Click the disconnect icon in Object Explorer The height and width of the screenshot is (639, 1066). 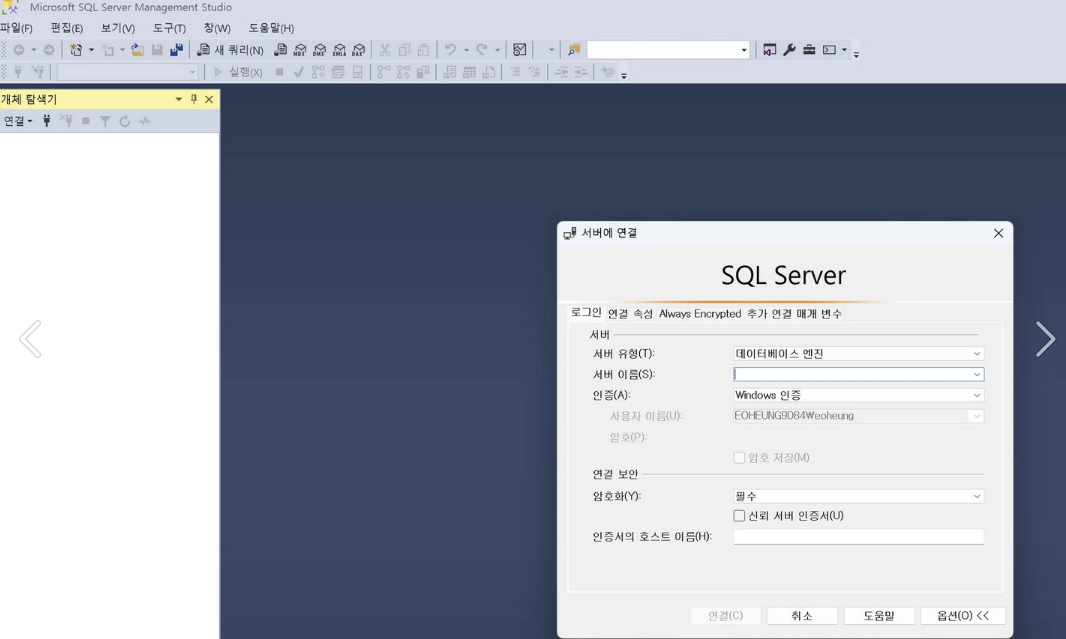coord(67,121)
